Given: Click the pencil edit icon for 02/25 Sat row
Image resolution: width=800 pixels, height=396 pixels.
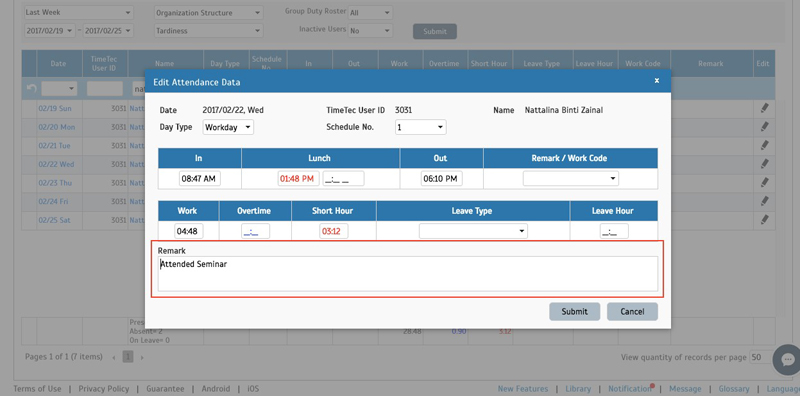Looking at the screenshot, I should (764, 219).
